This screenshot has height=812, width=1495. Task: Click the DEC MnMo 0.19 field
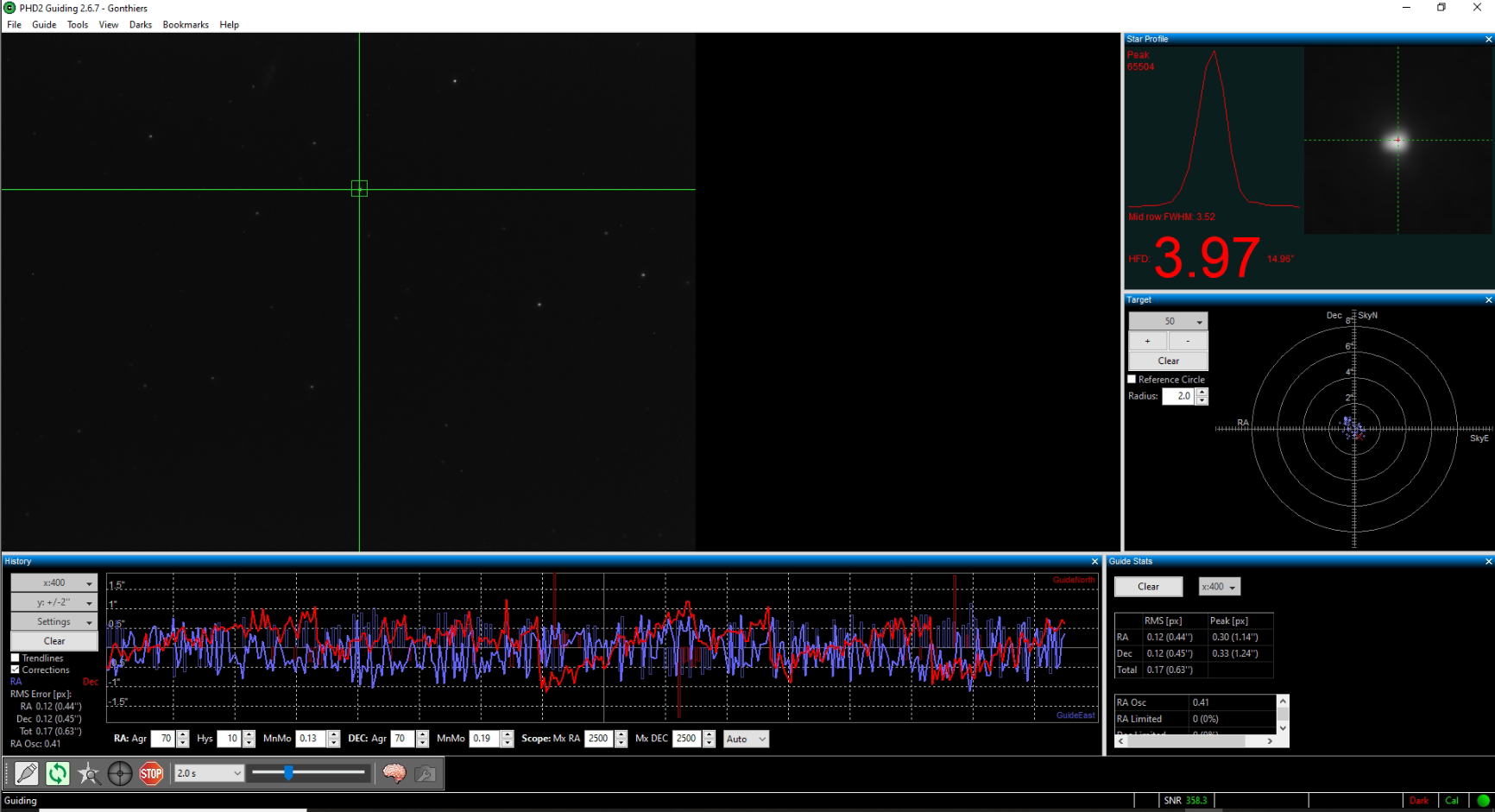click(485, 739)
